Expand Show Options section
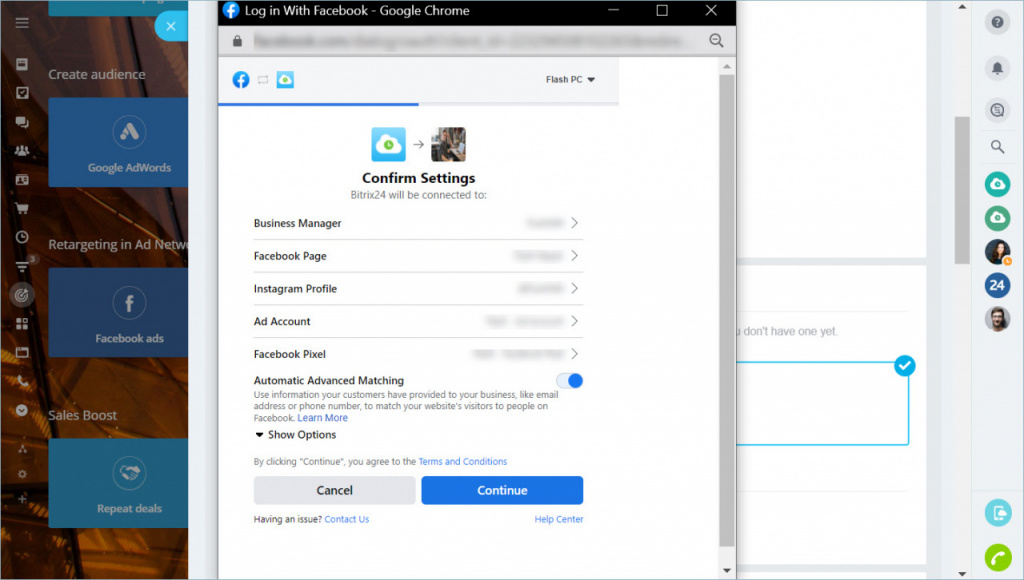This screenshot has width=1024, height=580. coord(295,435)
